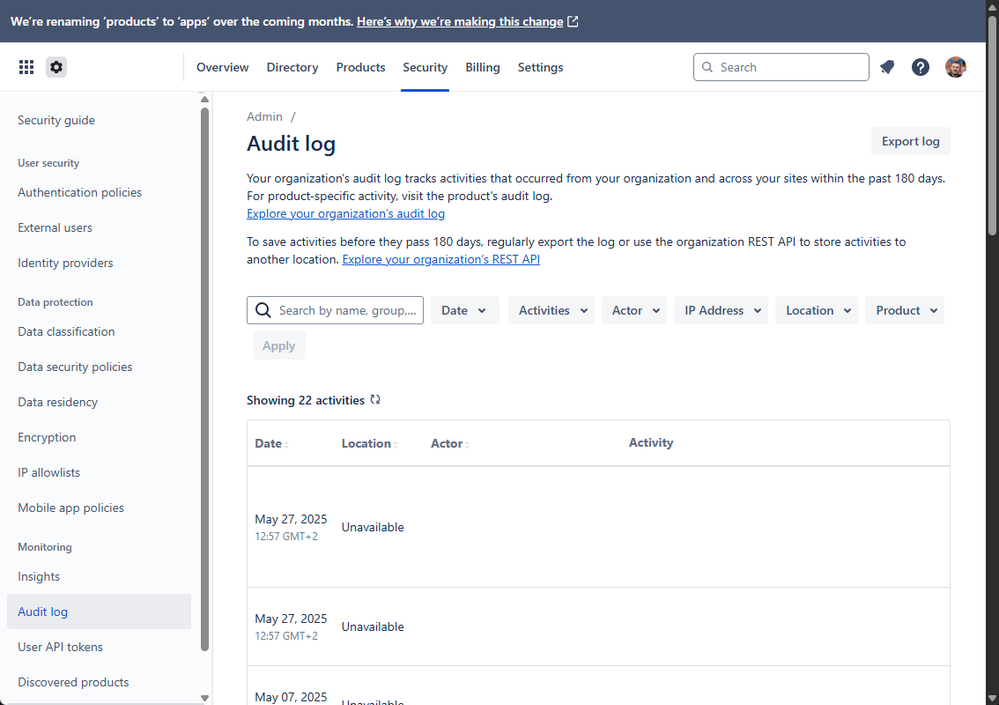Image resolution: width=999 pixels, height=705 pixels.
Task: Open User API tokens page
Action: click(60, 646)
